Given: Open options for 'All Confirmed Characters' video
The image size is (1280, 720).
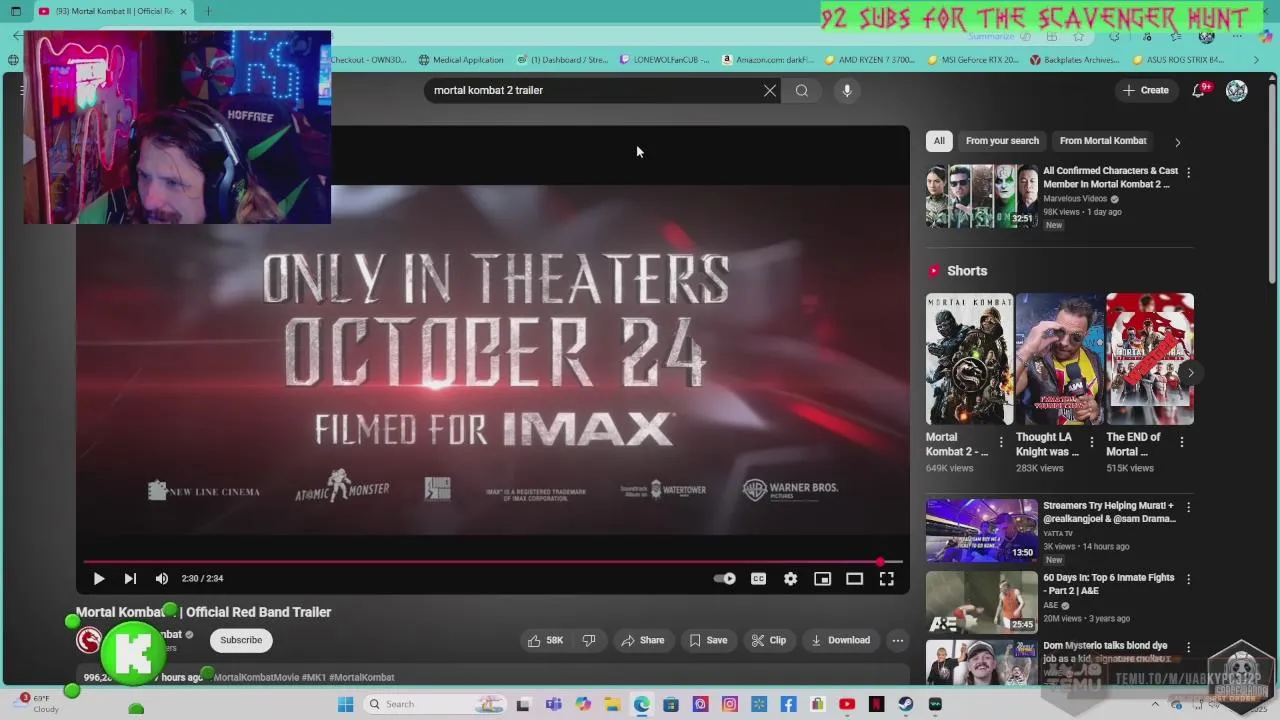Looking at the screenshot, I should 1188,172.
